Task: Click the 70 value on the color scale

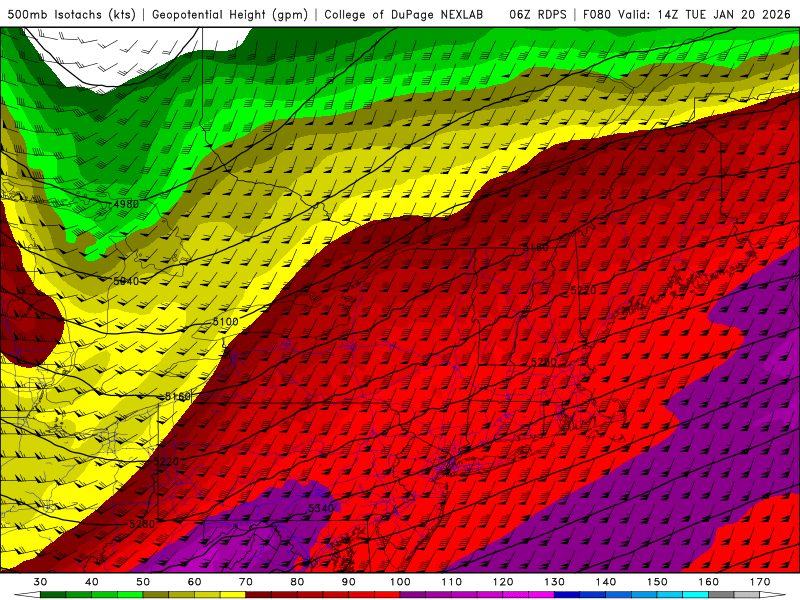Action: [x=246, y=582]
